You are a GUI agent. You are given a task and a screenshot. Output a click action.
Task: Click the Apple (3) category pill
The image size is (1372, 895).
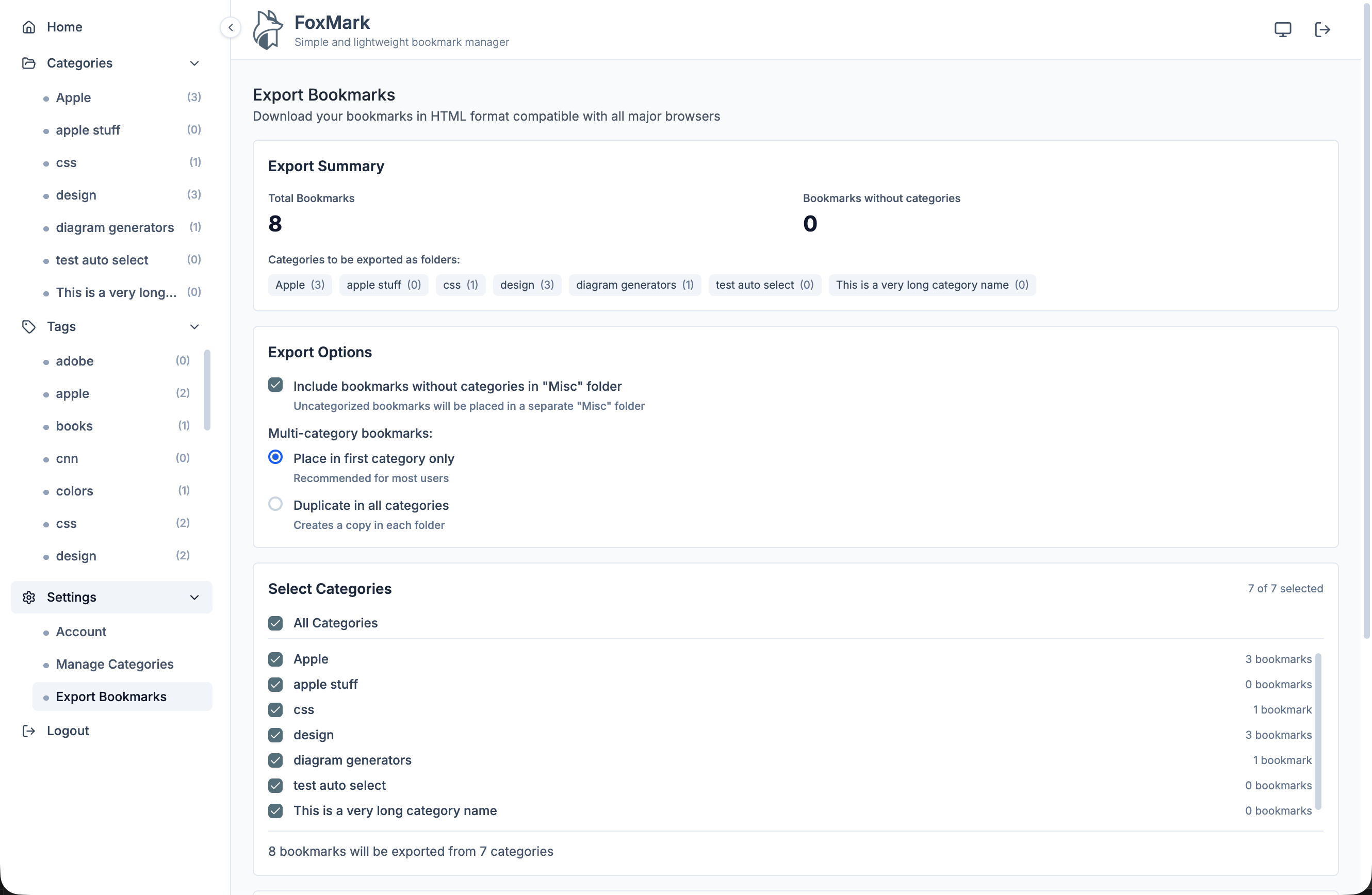pyautogui.click(x=299, y=285)
